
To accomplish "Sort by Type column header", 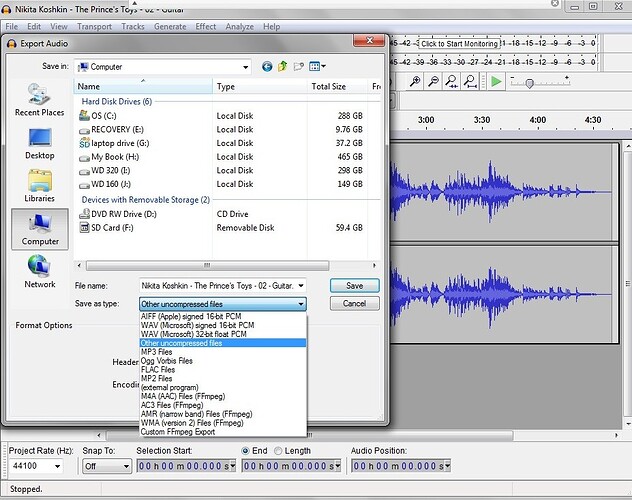I will pyautogui.click(x=260, y=87).
